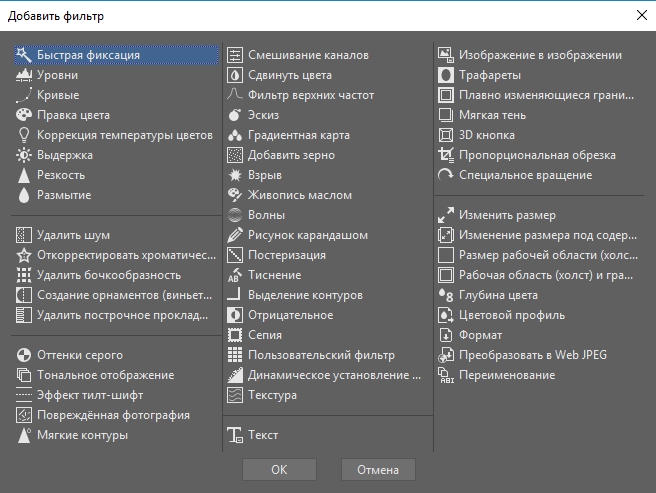Viewport: 656px width, 493px height.
Task: Select Быстрая фиксация list entry
Action: coord(116,55)
